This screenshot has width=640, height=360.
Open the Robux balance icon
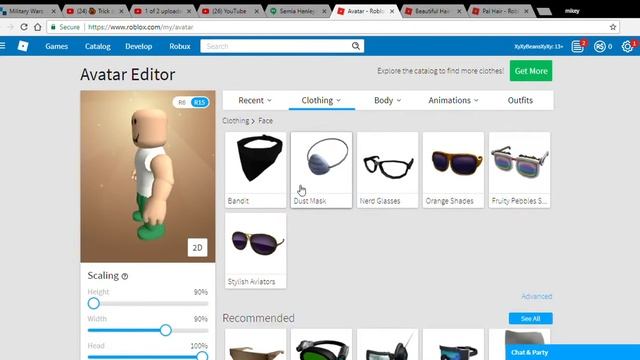point(599,47)
